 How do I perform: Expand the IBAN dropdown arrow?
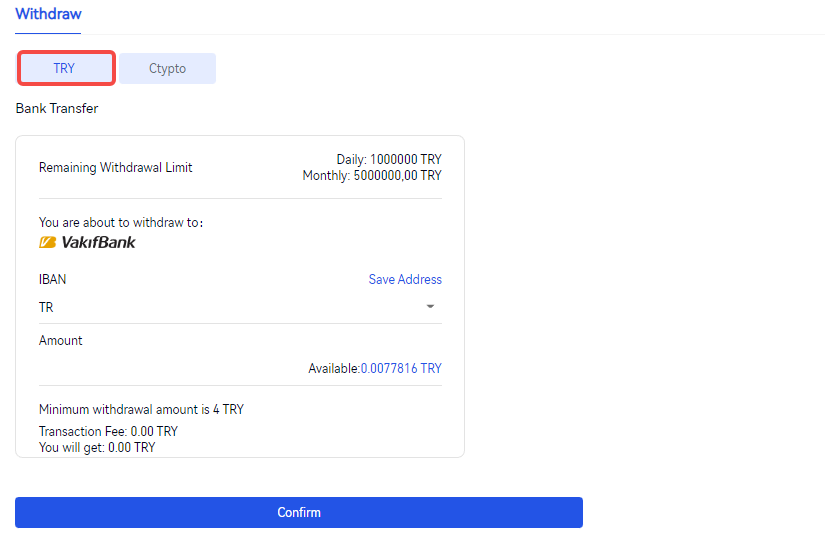430,307
